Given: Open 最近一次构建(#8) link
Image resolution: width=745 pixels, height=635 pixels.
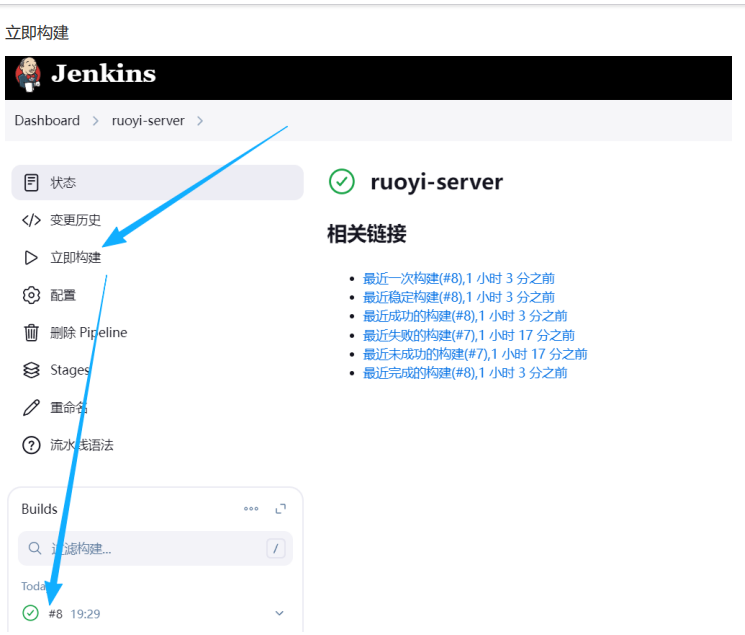Looking at the screenshot, I should point(458,279).
